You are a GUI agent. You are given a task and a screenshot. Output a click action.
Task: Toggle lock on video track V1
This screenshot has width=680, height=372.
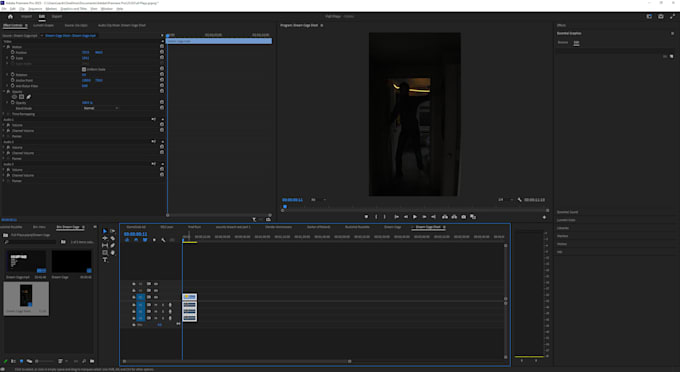(x=134, y=297)
